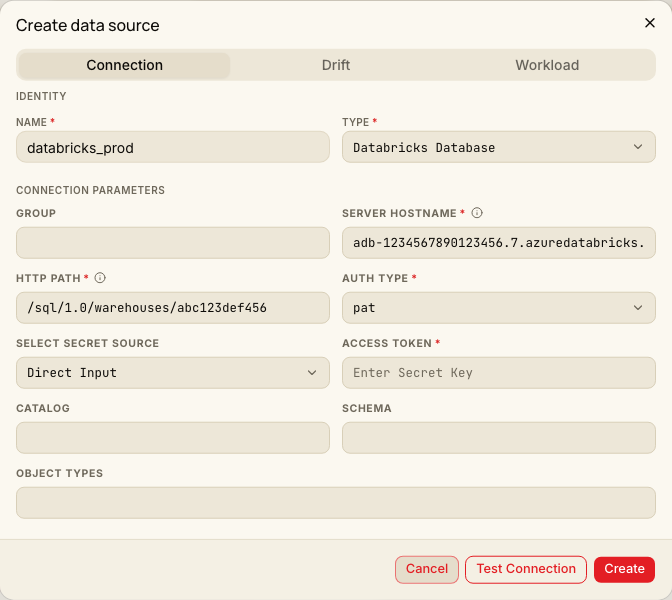This screenshot has height=600, width=672.
Task: Click the empty Catalog field
Action: tap(173, 438)
